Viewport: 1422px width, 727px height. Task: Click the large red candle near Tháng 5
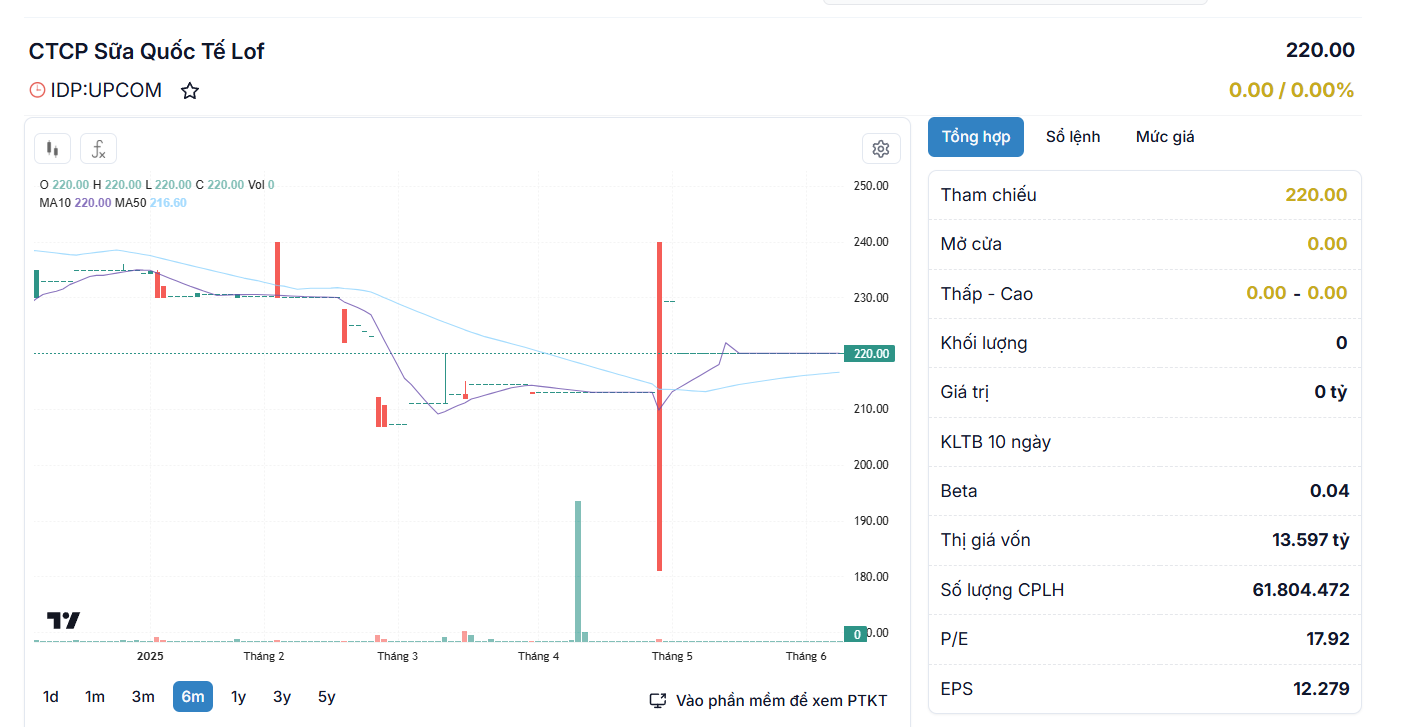(660, 406)
